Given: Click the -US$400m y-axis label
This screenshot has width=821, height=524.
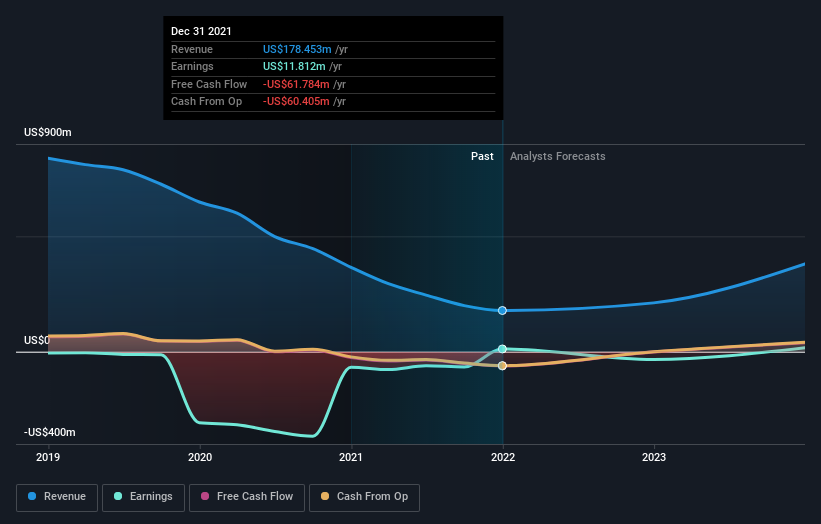Looking at the screenshot, I should pos(50,432).
